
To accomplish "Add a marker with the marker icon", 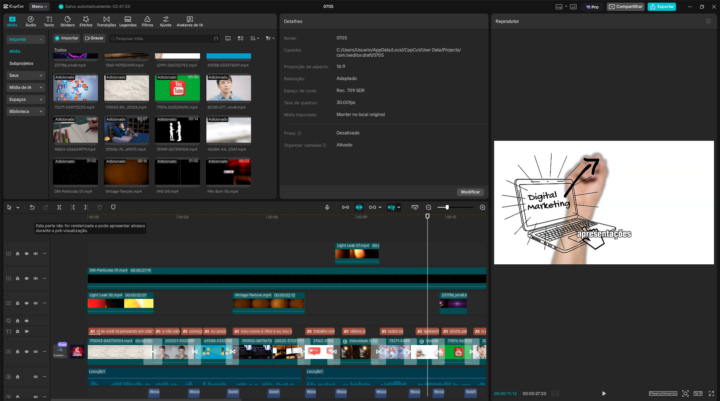I will point(113,207).
